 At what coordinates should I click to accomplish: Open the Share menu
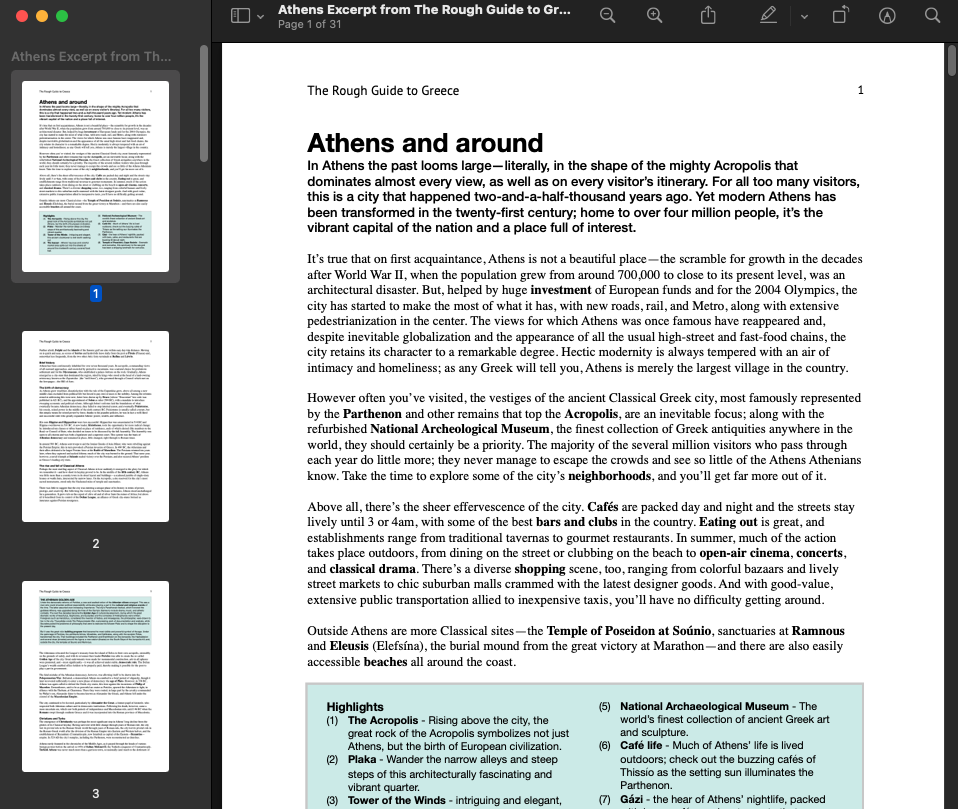[708, 15]
